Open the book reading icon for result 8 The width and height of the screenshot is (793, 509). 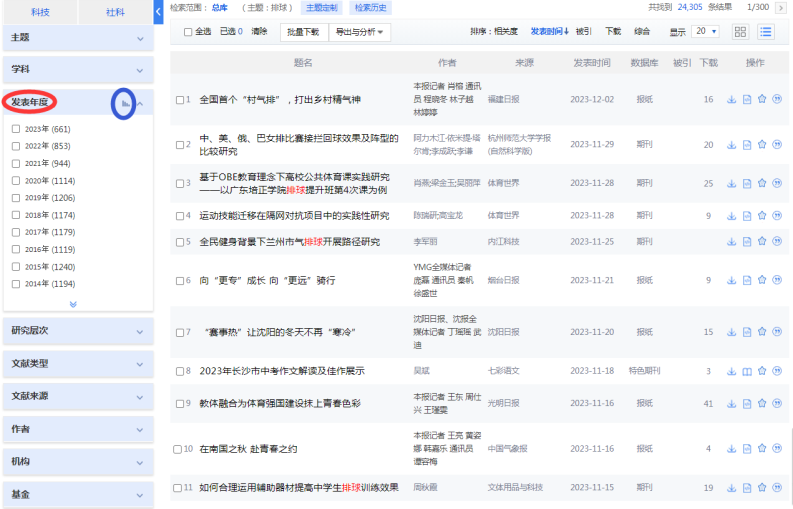(x=747, y=371)
